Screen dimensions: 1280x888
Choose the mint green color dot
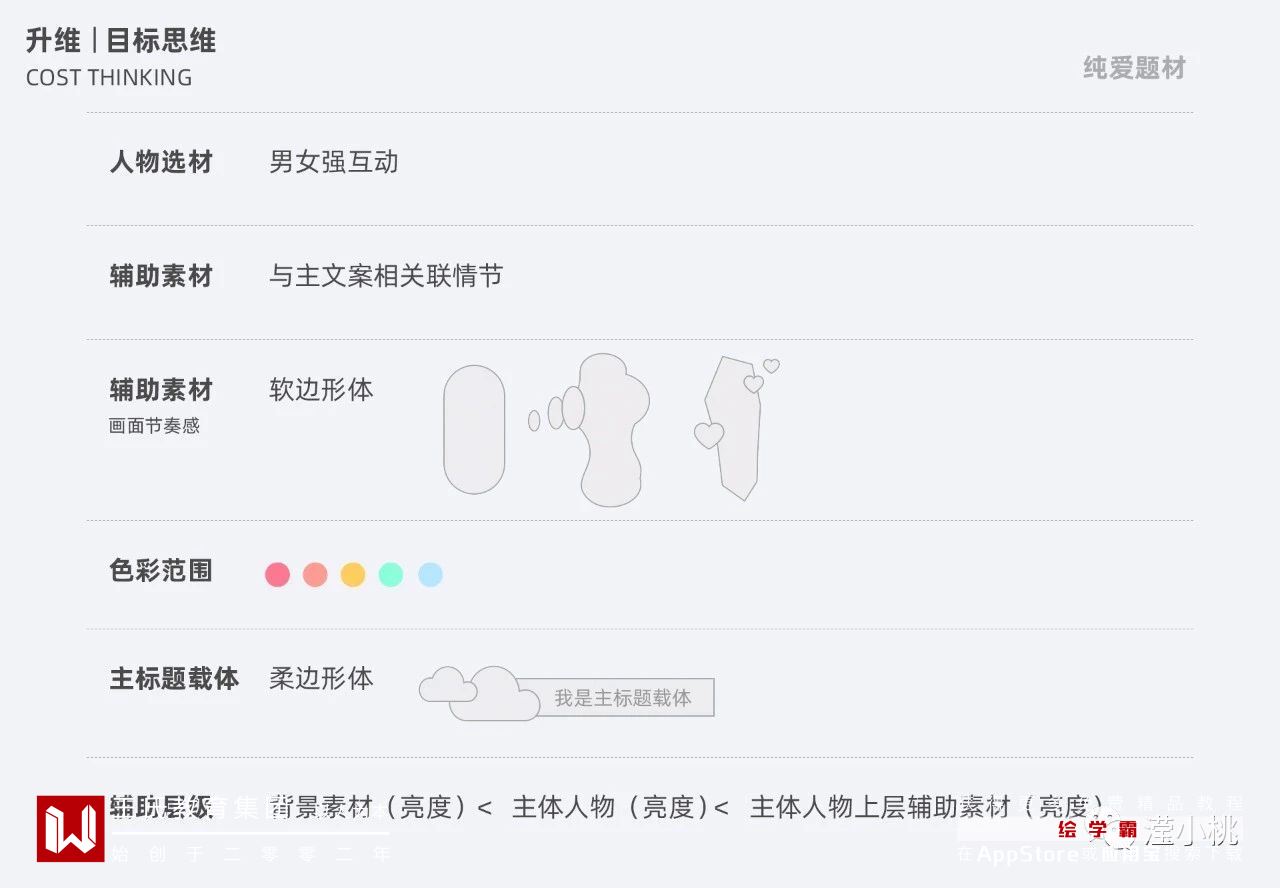(x=391, y=574)
